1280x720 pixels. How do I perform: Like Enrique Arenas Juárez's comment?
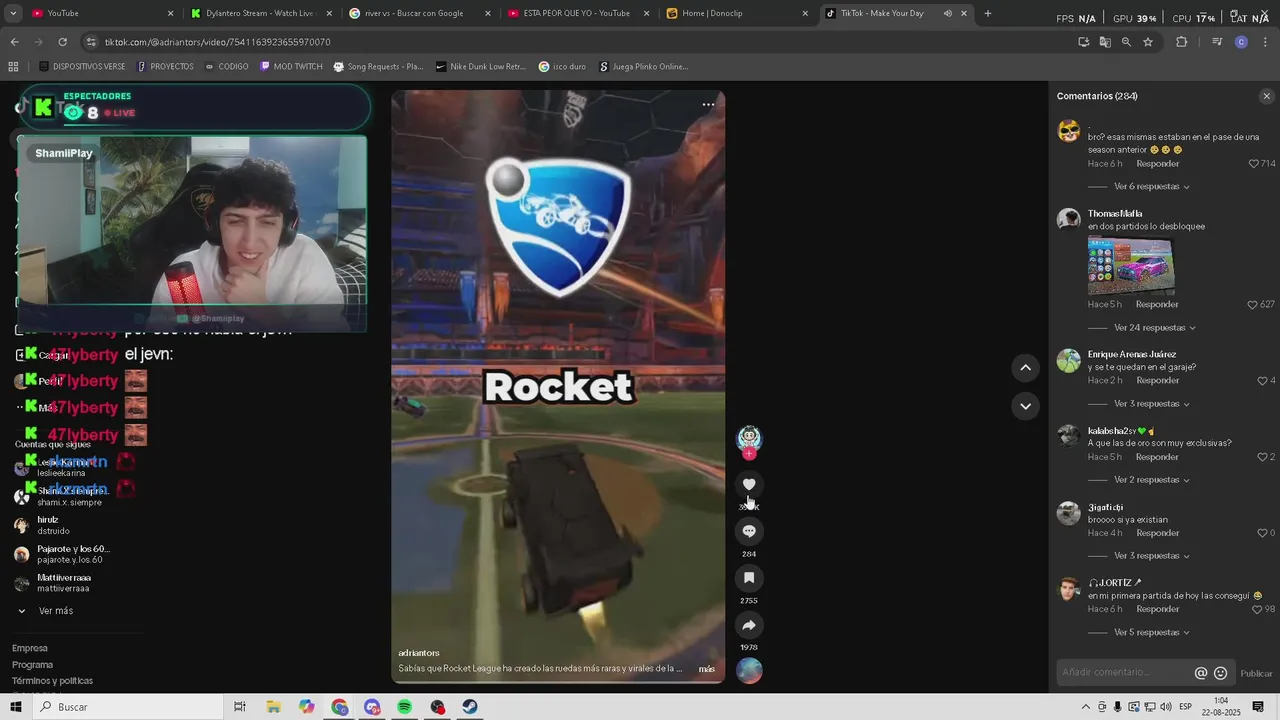click(x=1262, y=381)
